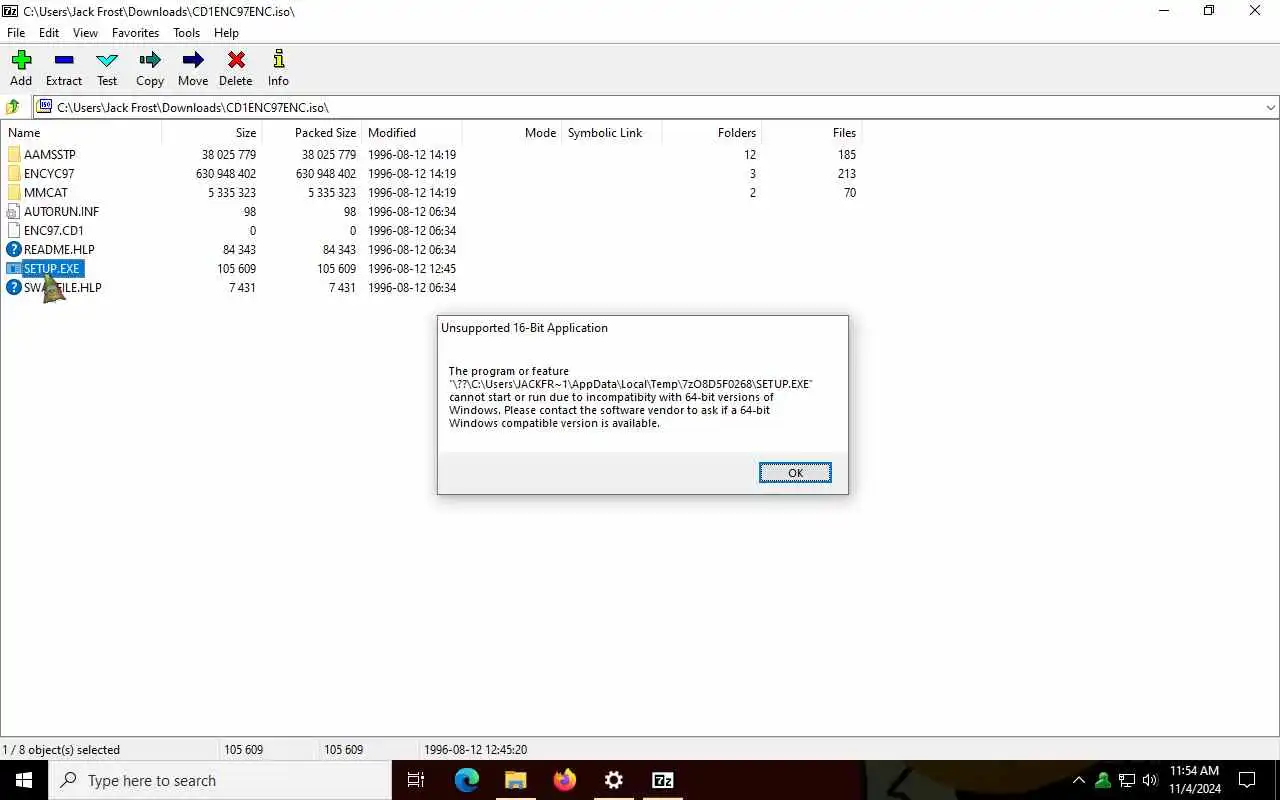Sort by the Folders column header
Image resolution: width=1280 pixels, height=800 pixels.
711,132
